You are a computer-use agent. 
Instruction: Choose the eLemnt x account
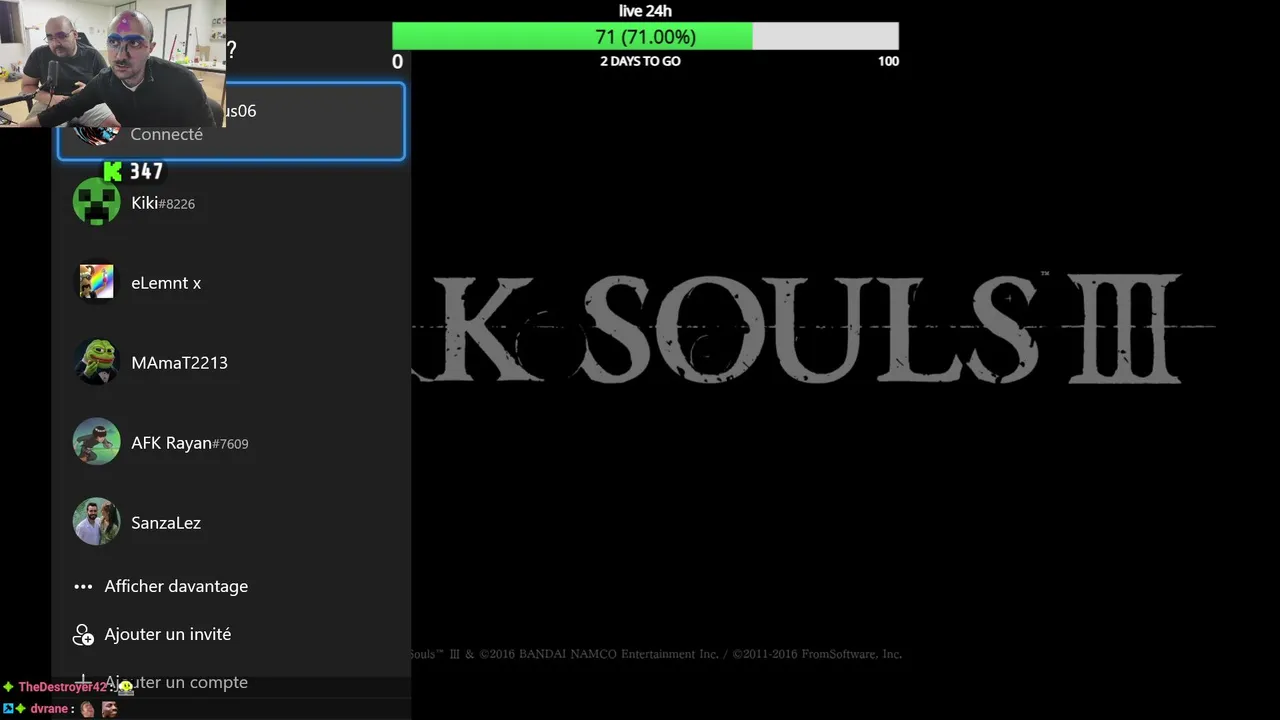[231, 282]
